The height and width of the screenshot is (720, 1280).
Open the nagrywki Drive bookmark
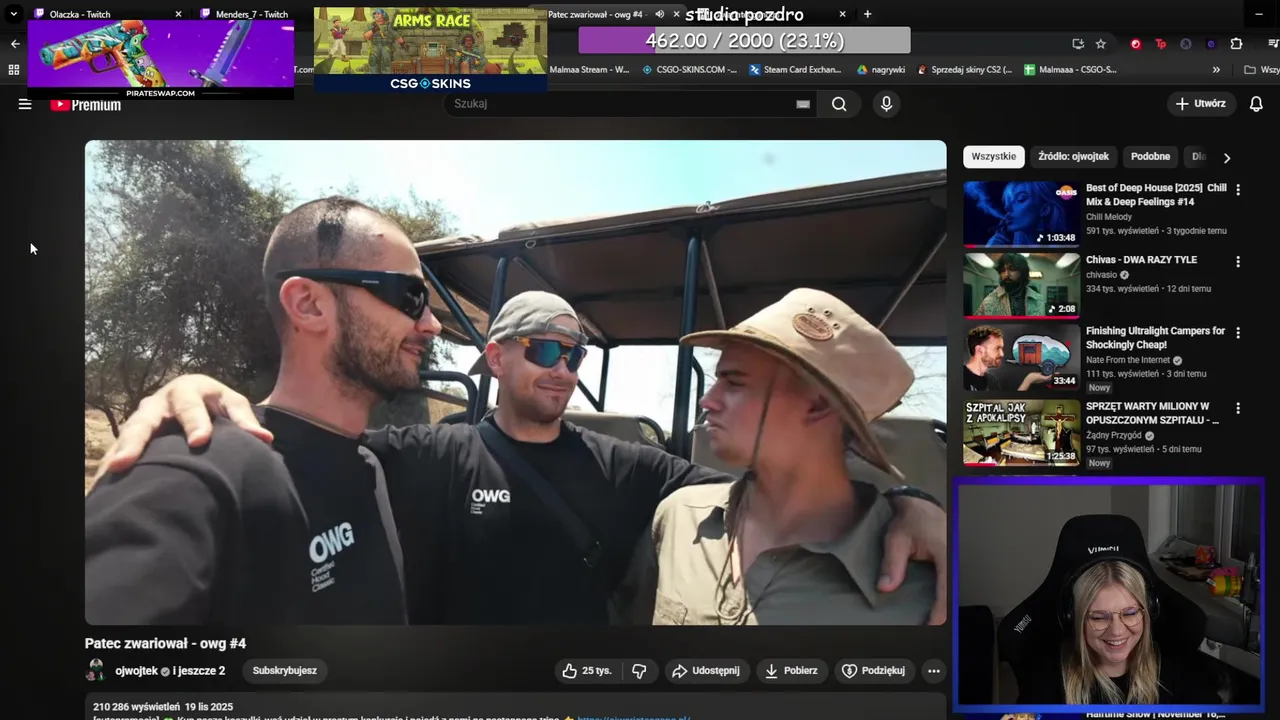point(881,70)
